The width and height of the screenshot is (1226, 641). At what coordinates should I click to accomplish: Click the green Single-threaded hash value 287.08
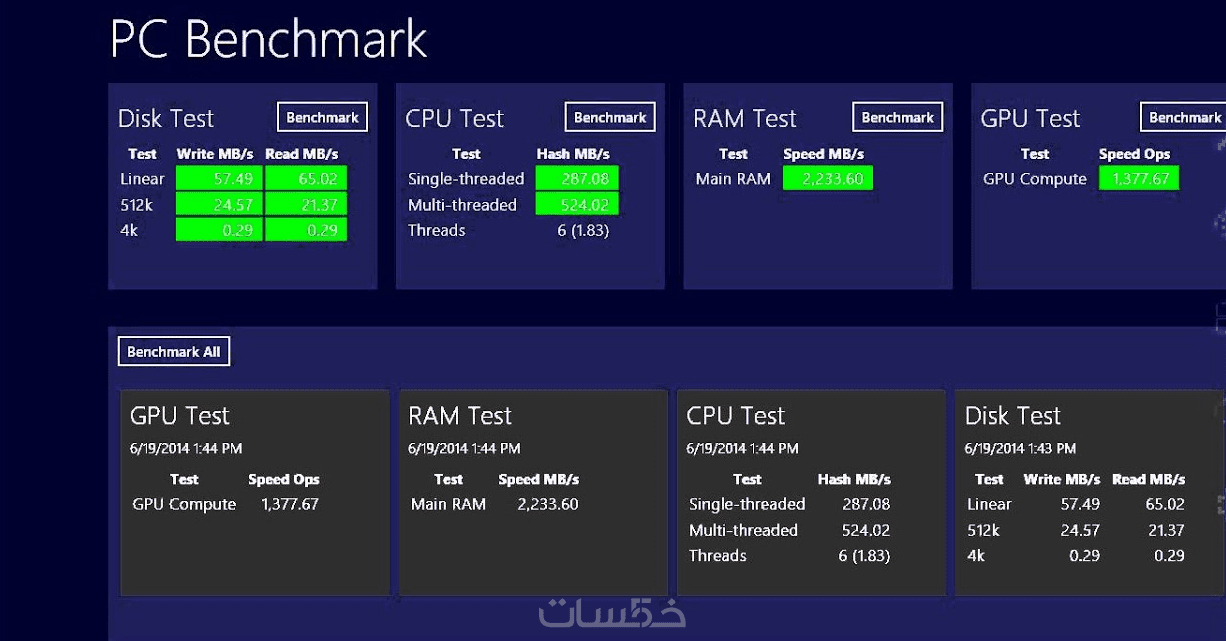pyautogui.click(x=577, y=179)
